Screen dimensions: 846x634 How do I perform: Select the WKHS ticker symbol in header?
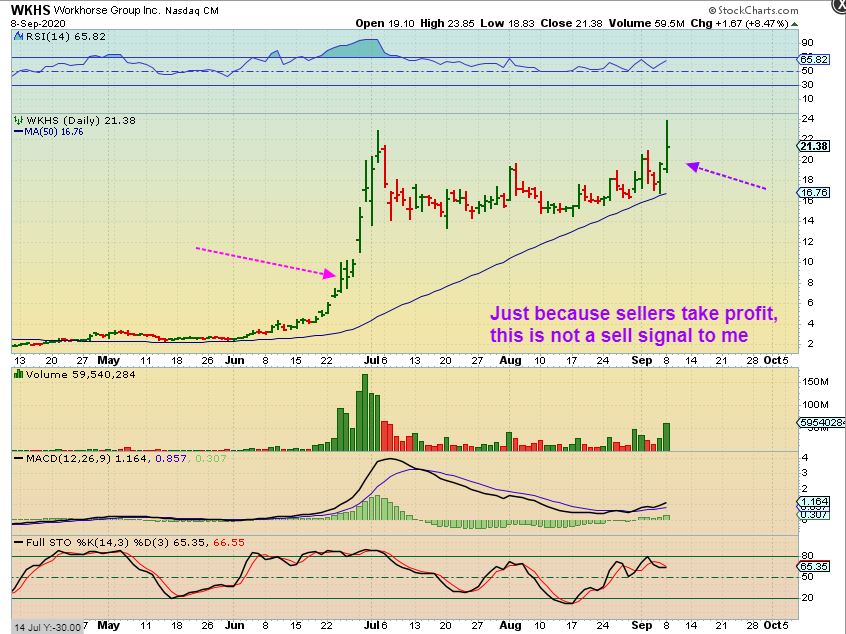click(30, 10)
